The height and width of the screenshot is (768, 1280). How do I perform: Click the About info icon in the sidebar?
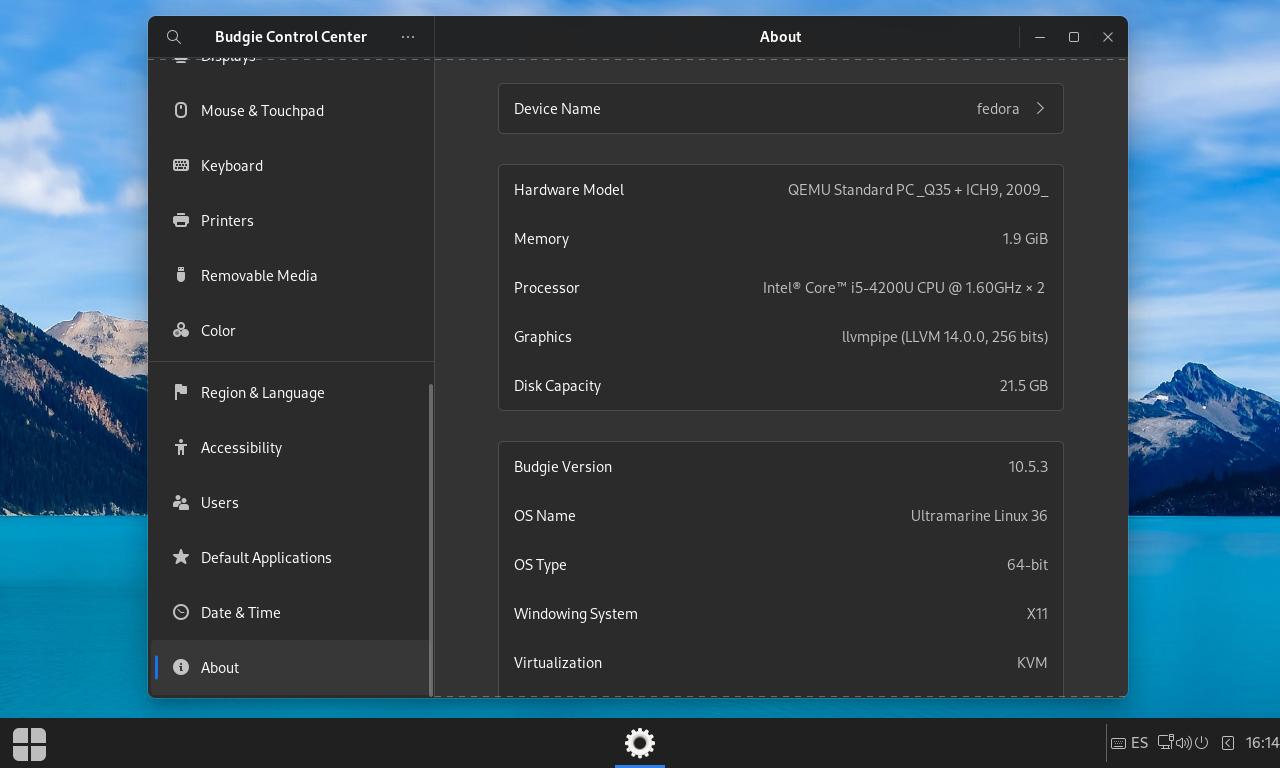[x=181, y=667]
